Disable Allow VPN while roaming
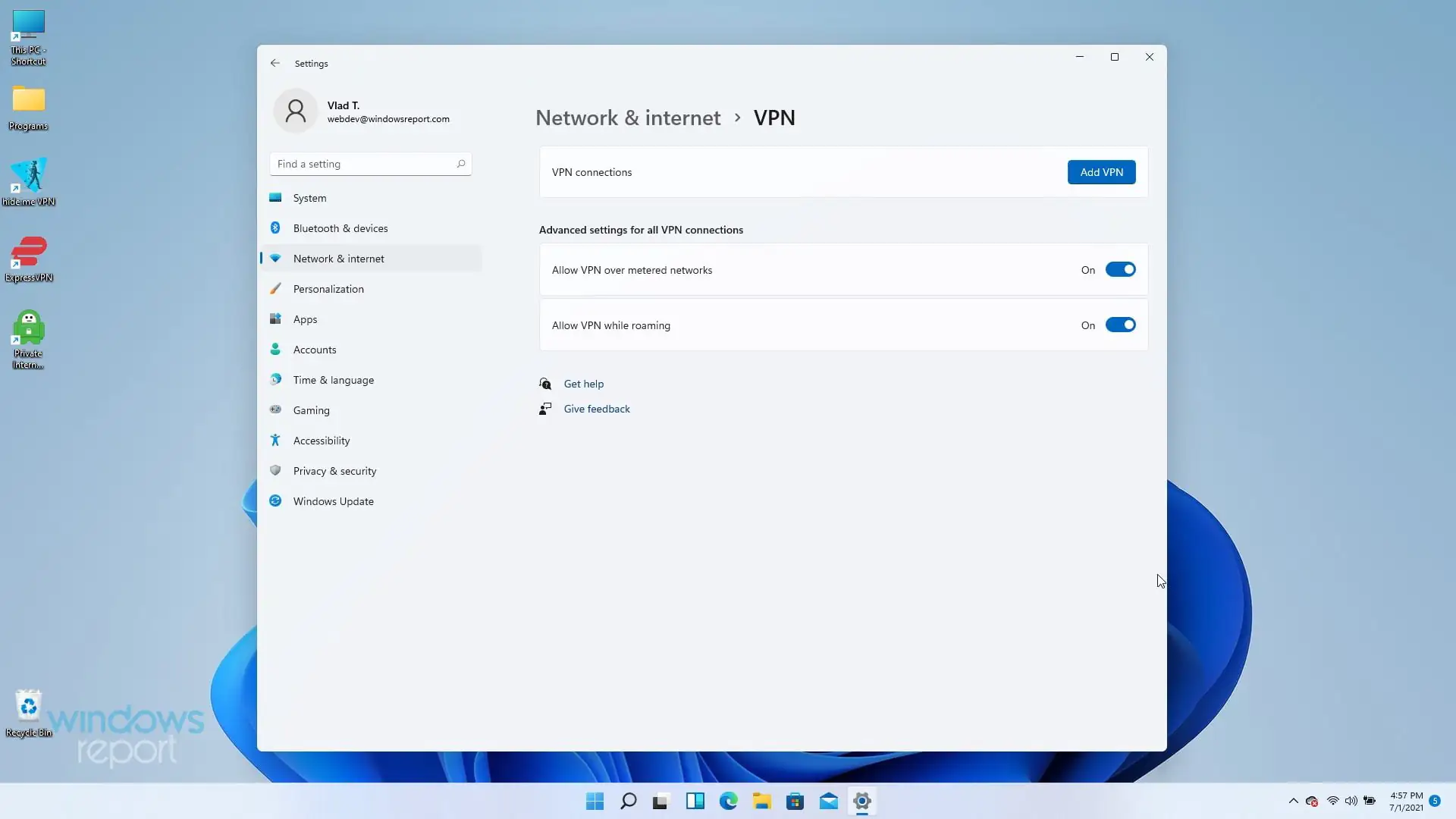1456x819 pixels. (x=1121, y=325)
